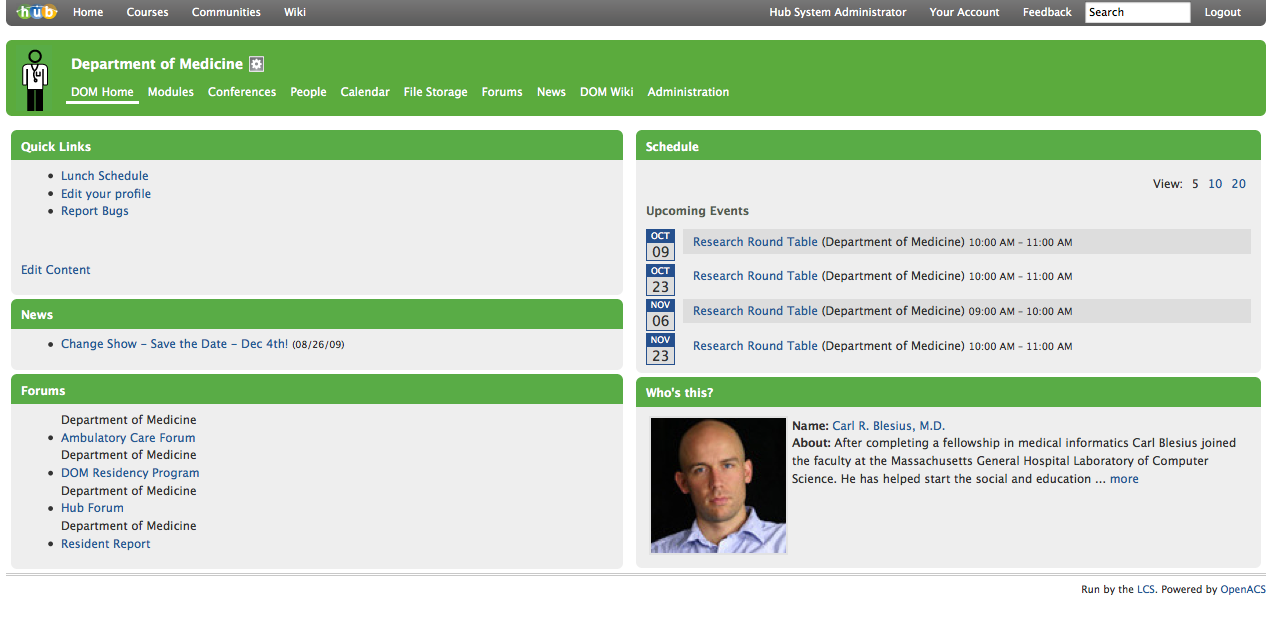Focus the Search input field
This screenshot has height=619, width=1270.
tap(1137, 12)
